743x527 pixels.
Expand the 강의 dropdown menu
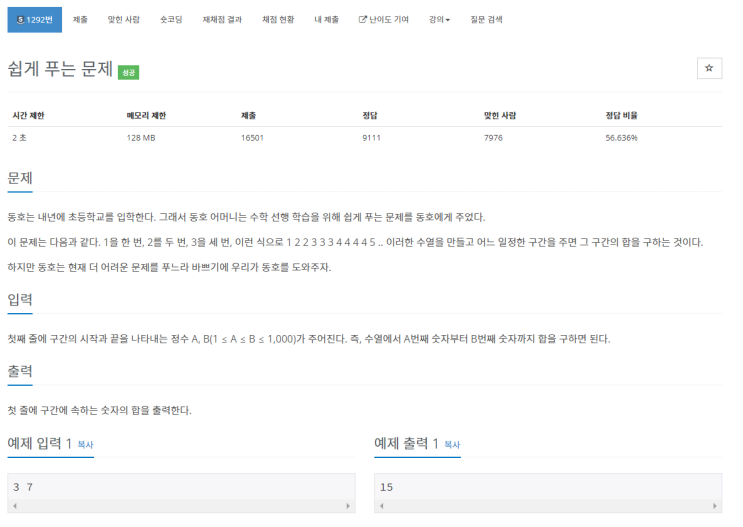[x=439, y=20]
